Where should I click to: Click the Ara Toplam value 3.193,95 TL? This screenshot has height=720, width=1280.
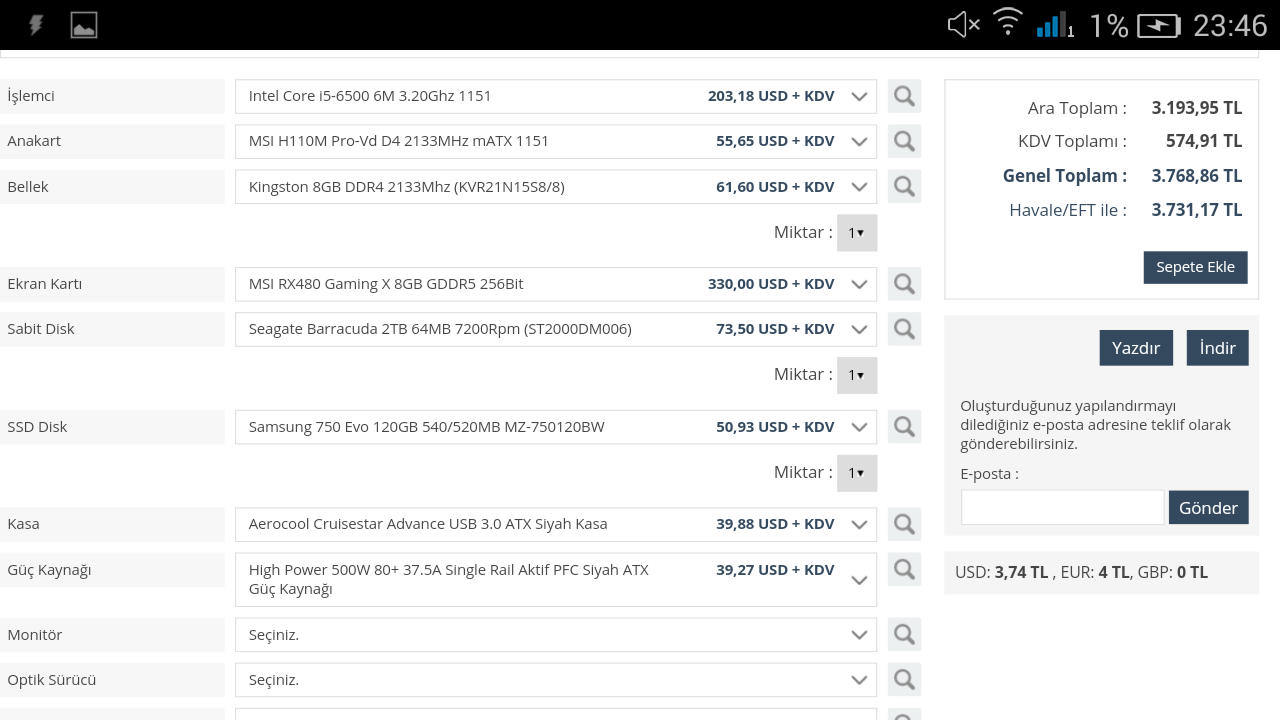pyautogui.click(x=1197, y=108)
